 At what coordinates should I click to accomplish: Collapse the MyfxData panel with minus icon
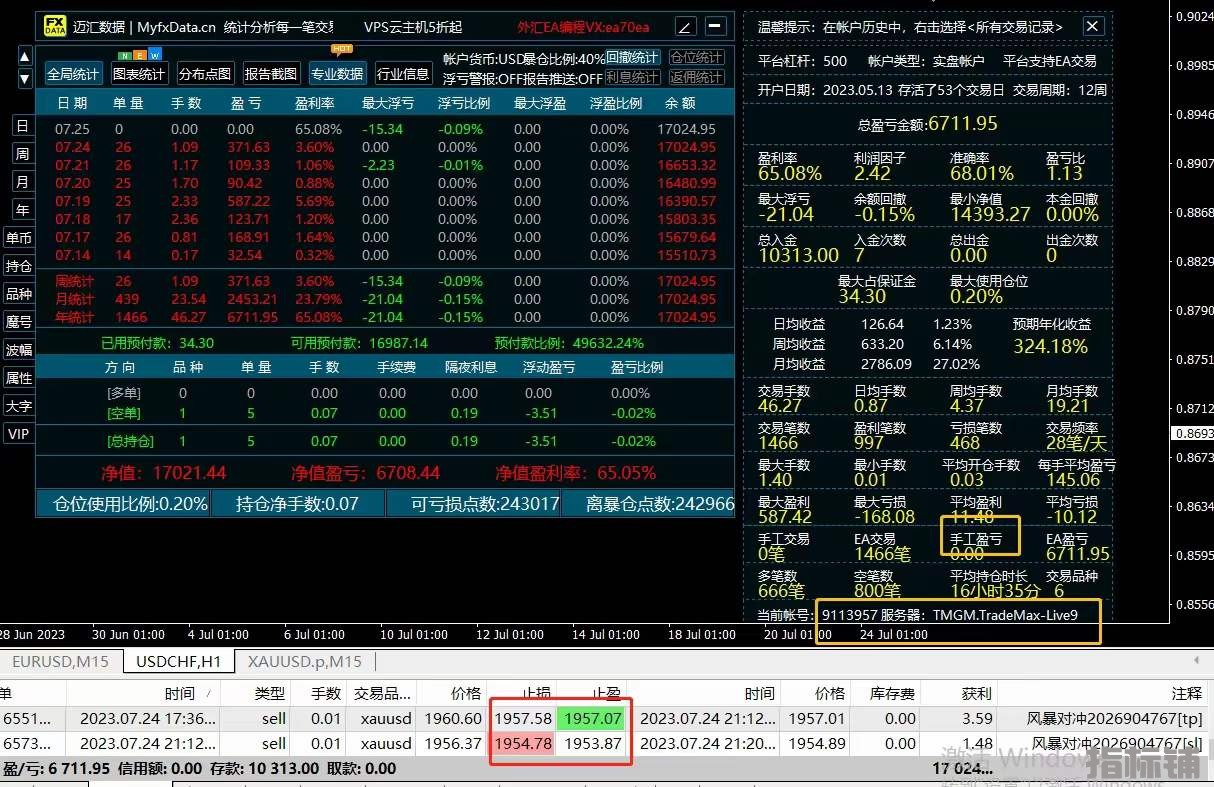[x=715, y=26]
